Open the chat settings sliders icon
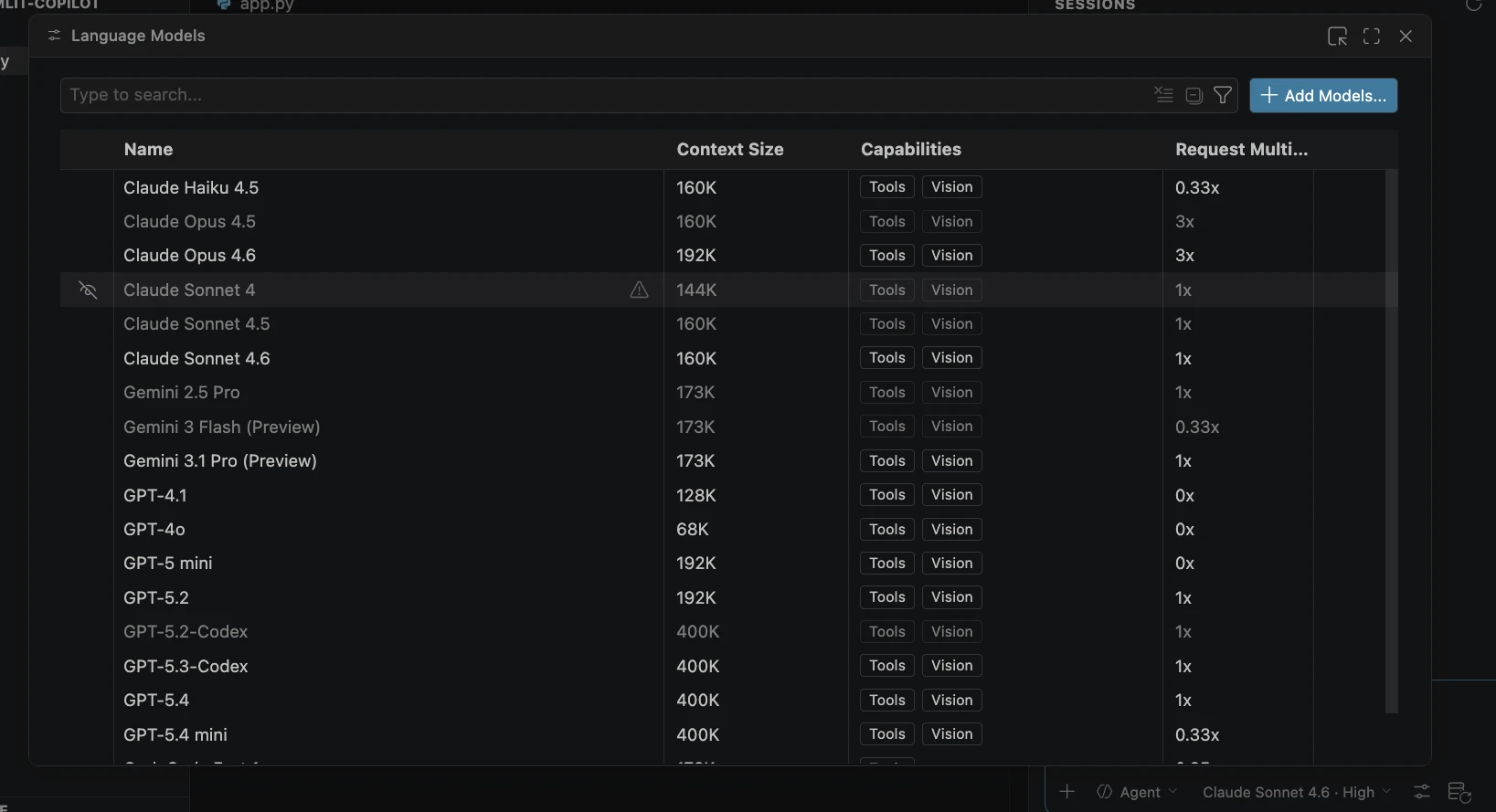This screenshot has width=1496, height=812. 1422,792
